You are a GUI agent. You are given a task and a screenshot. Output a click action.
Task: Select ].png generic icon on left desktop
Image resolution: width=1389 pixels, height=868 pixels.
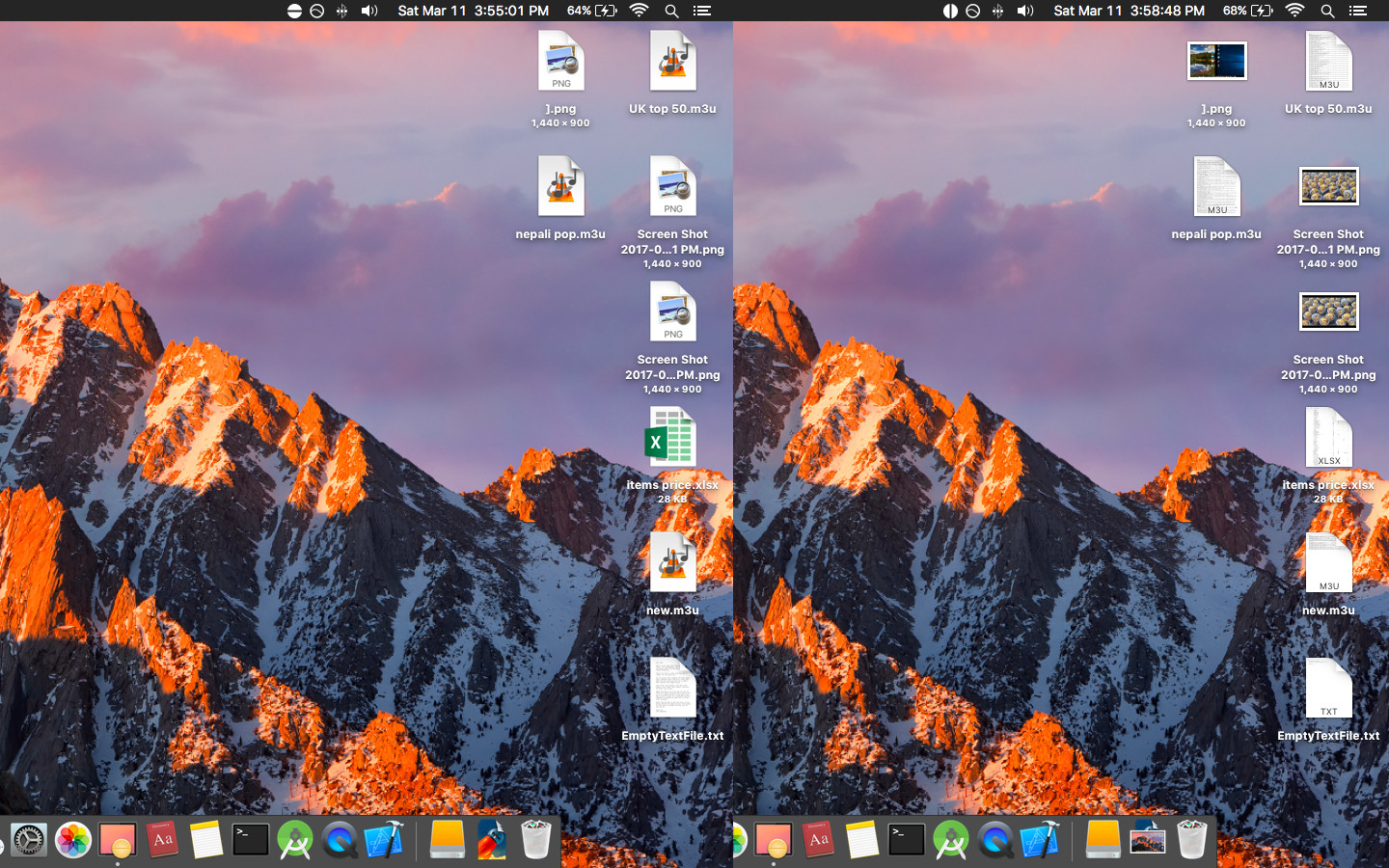tap(560, 61)
